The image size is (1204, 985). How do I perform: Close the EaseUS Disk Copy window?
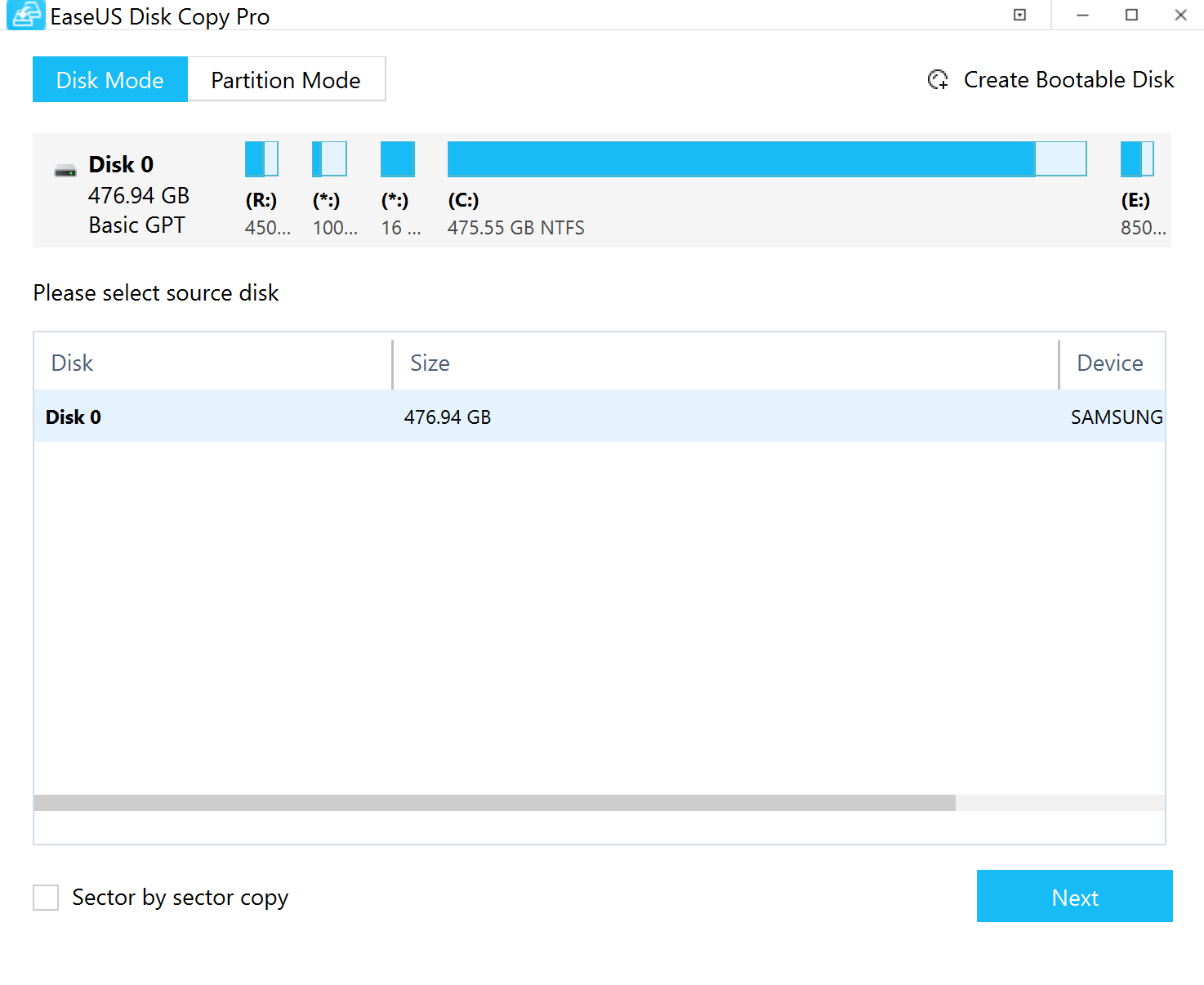[1180, 15]
